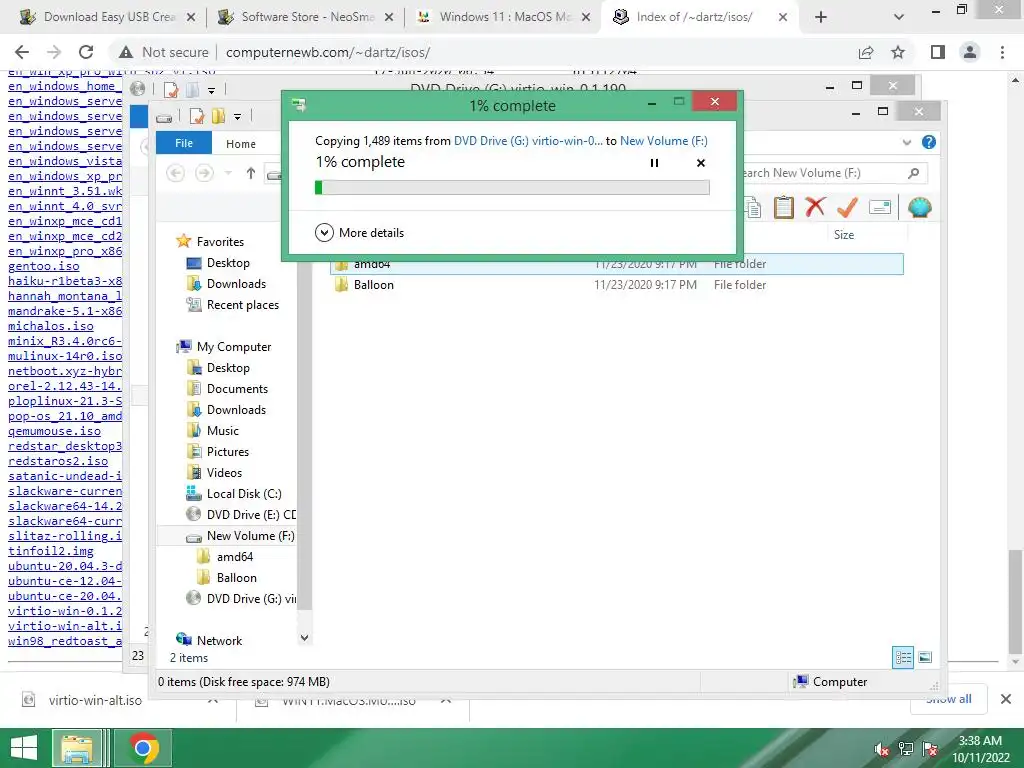The image size is (1024, 768).
Task: Open Desktop under Favorites
Action: pyautogui.click(x=228, y=263)
